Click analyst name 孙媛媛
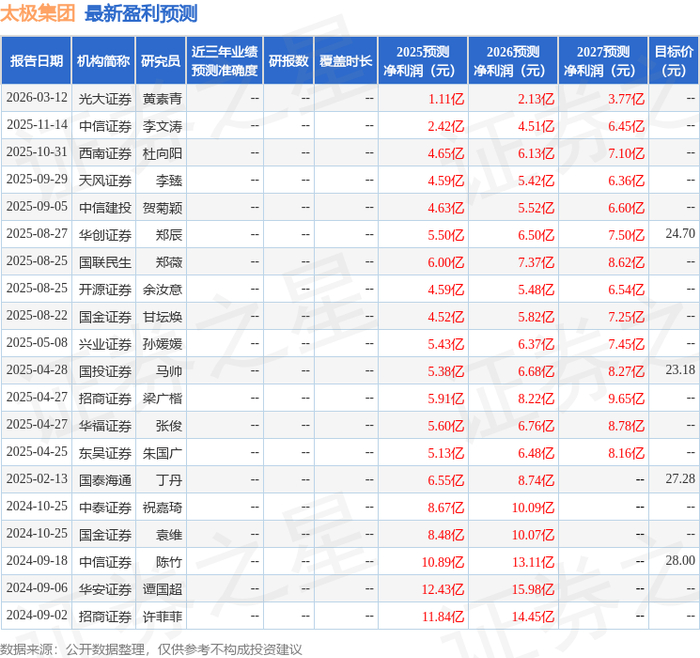The width and height of the screenshot is (700, 658). (162, 344)
